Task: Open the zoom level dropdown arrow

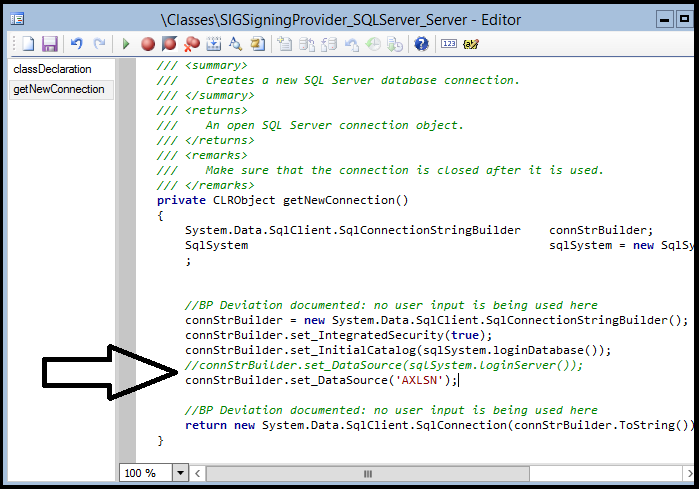Action: 181,472
